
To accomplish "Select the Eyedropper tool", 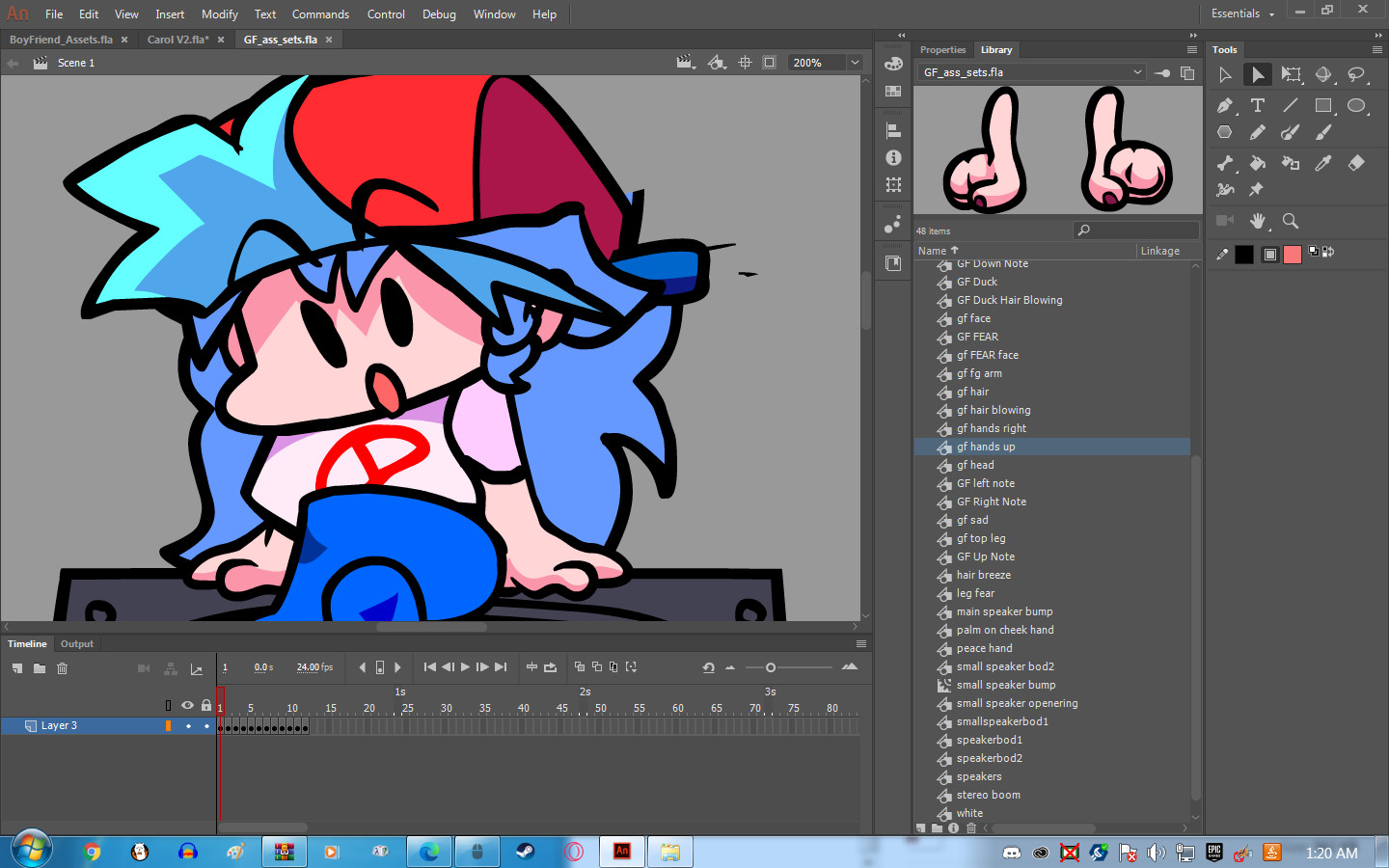I will (1323, 163).
